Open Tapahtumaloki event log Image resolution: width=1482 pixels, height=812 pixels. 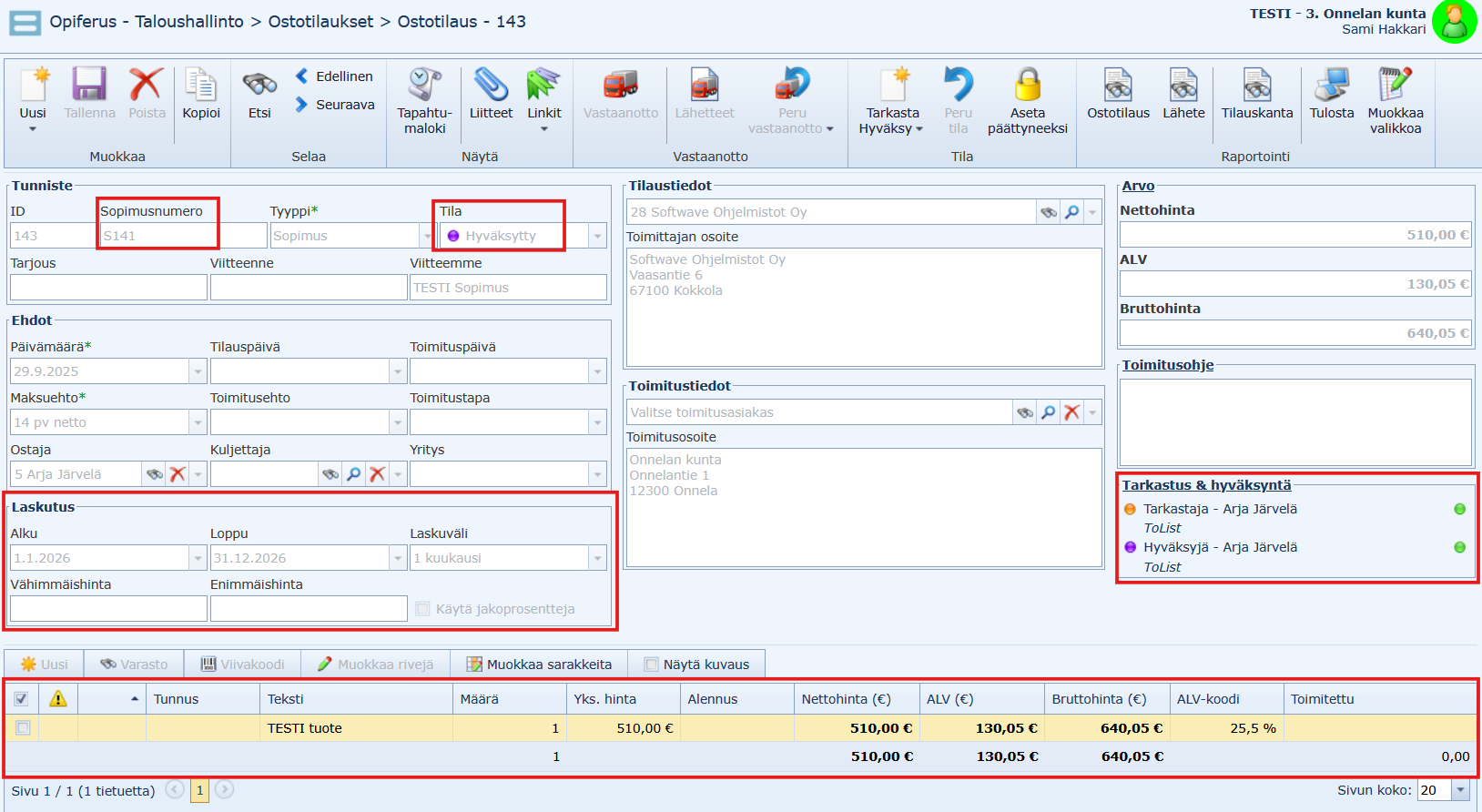[x=424, y=86]
